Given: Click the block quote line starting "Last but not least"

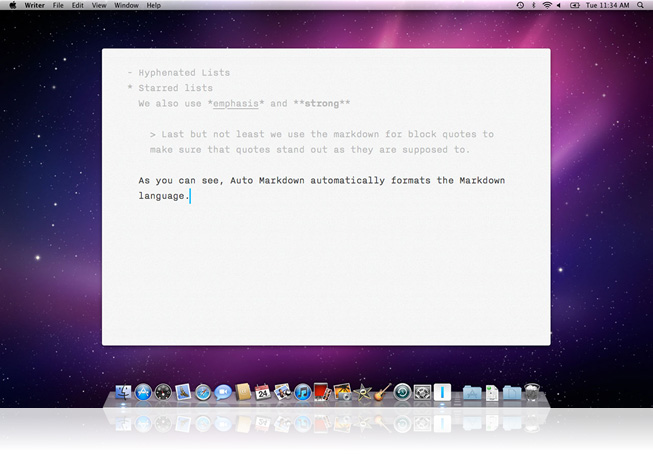Looking at the screenshot, I should (322, 135).
